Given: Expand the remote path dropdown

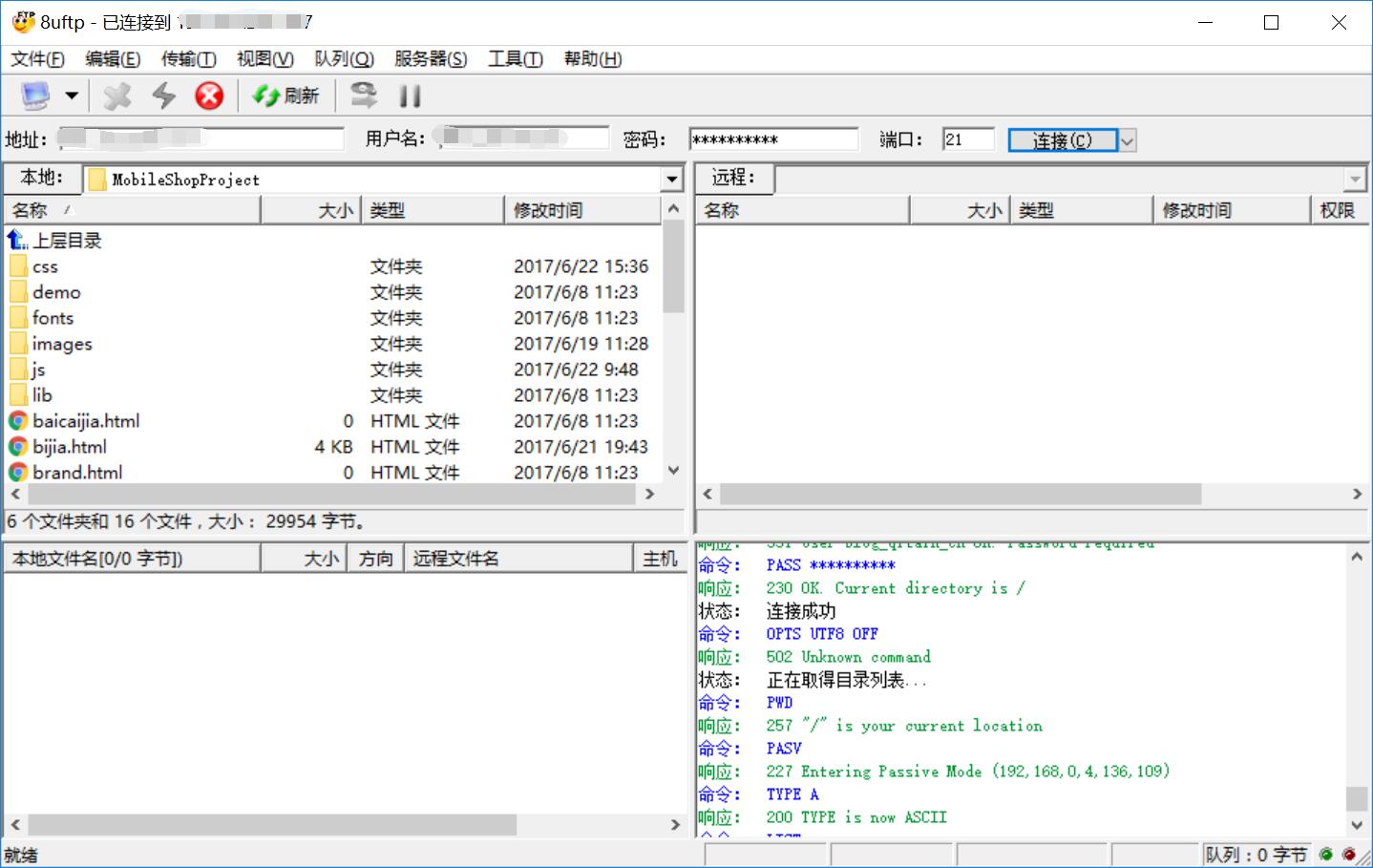Looking at the screenshot, I should pyautogui.click(x=1355, y=180).
